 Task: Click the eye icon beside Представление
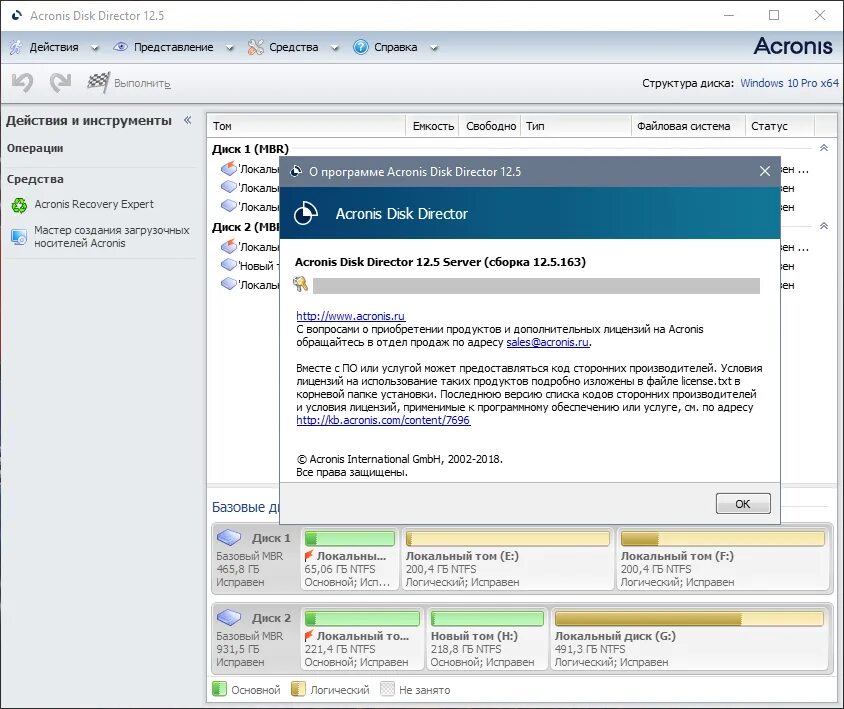pyautogui.click(x=120, y=47)
